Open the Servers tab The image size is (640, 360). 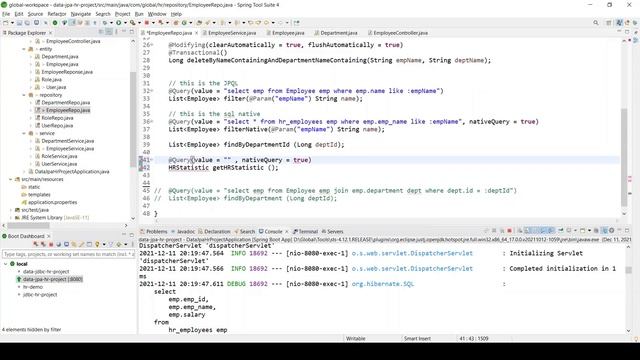pos(335,231)
